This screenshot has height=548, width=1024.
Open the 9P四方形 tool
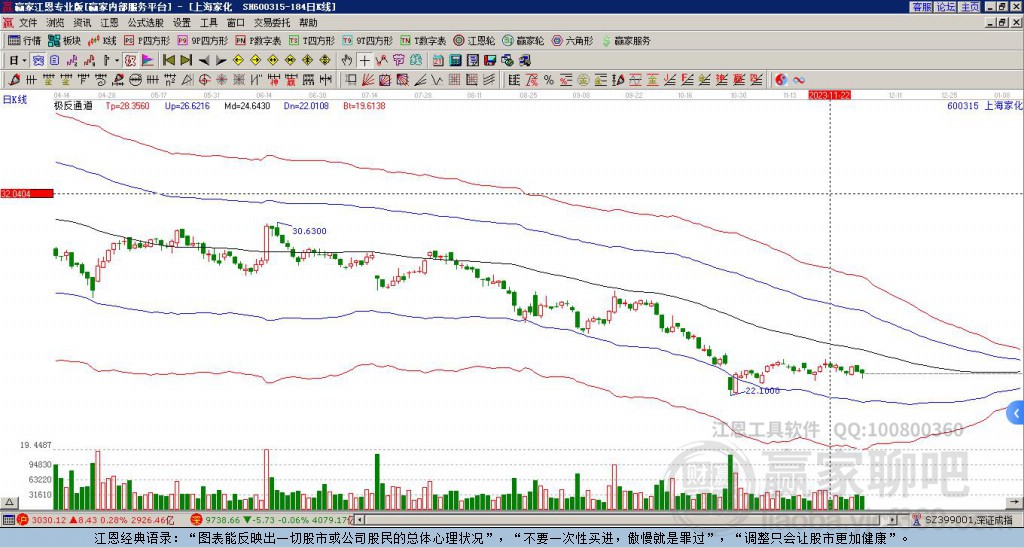click(202, 40)
